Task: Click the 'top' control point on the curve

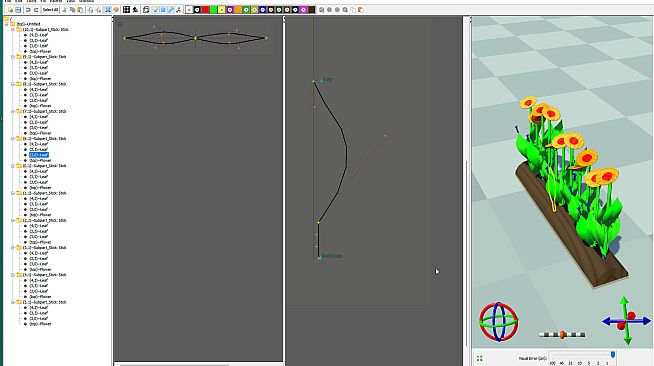Action: [314, 82]
